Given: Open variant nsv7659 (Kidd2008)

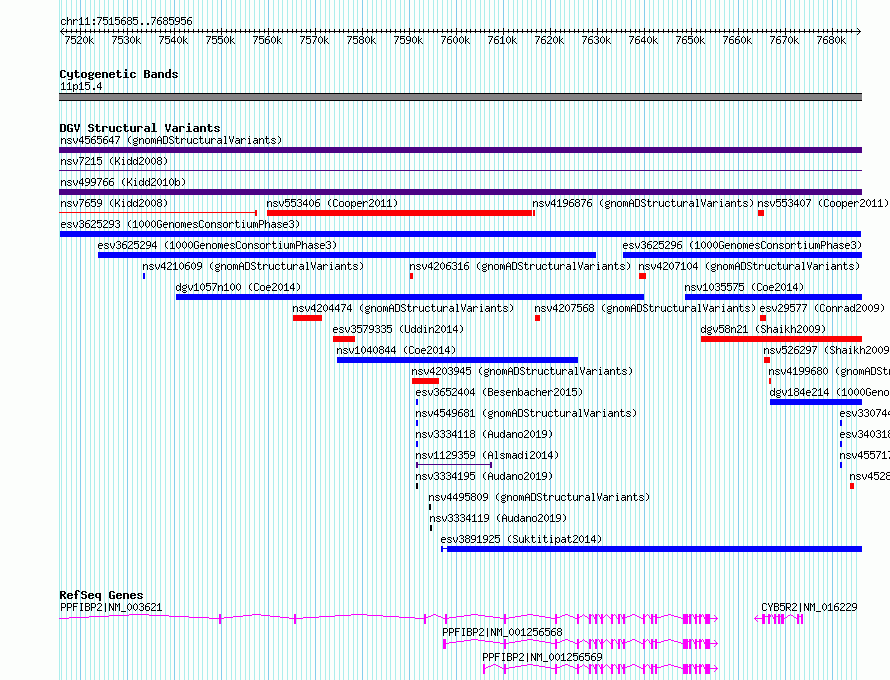Looking at the screenshot, I should point(114,203).
